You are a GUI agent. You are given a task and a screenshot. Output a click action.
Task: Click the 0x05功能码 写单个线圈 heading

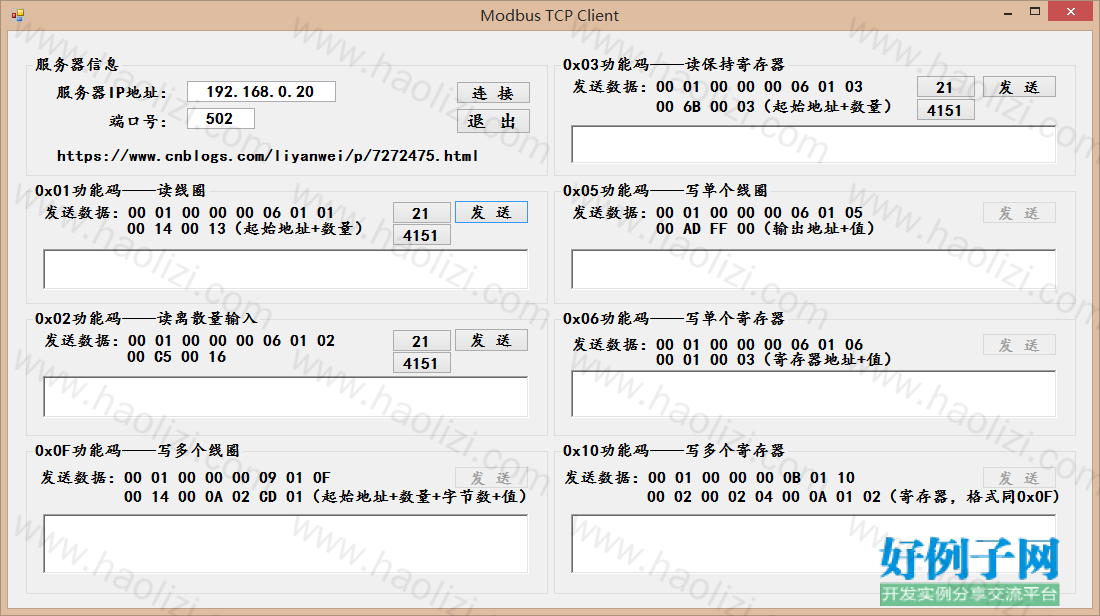(665, 190)
